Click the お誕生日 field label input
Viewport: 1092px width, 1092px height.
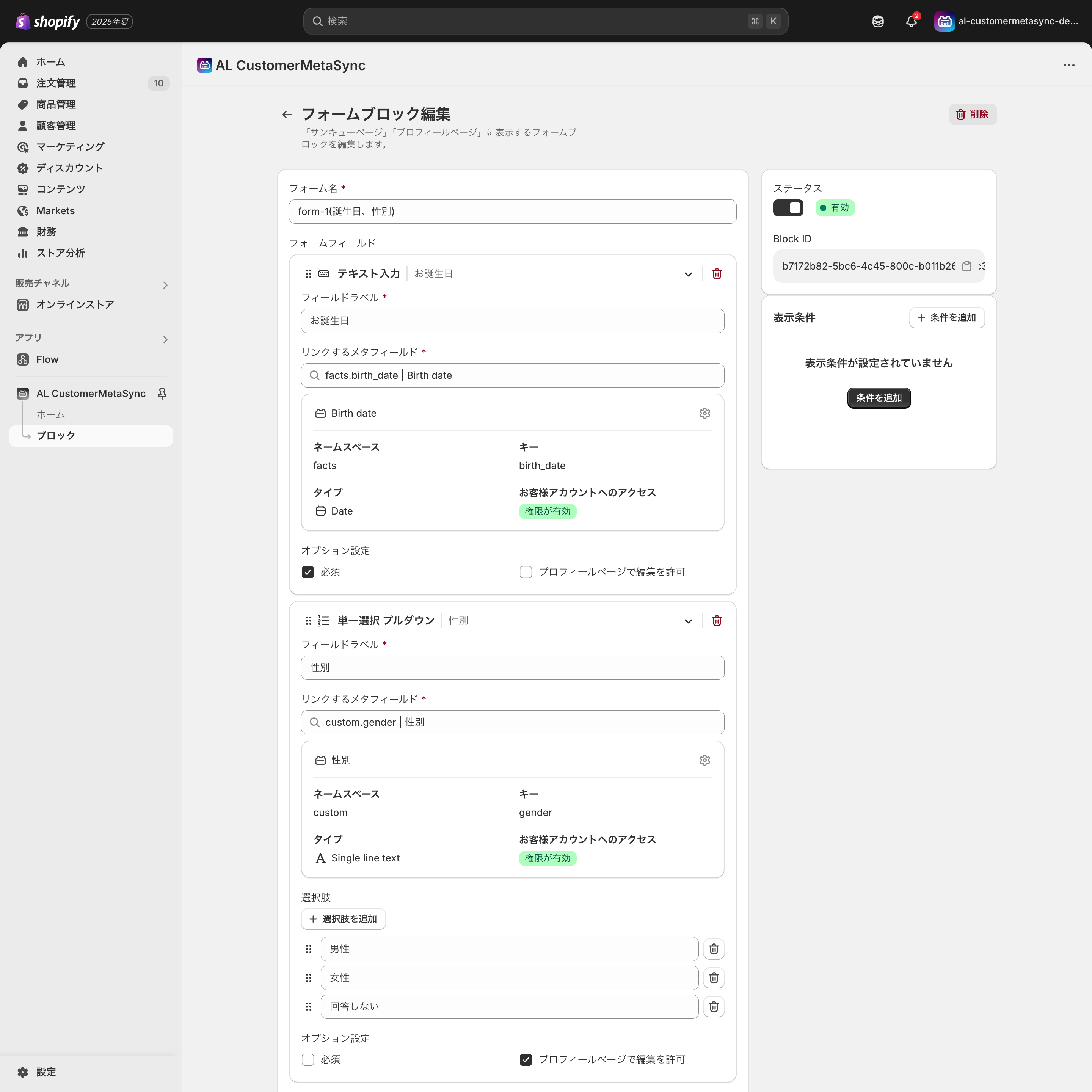point(513,320)
